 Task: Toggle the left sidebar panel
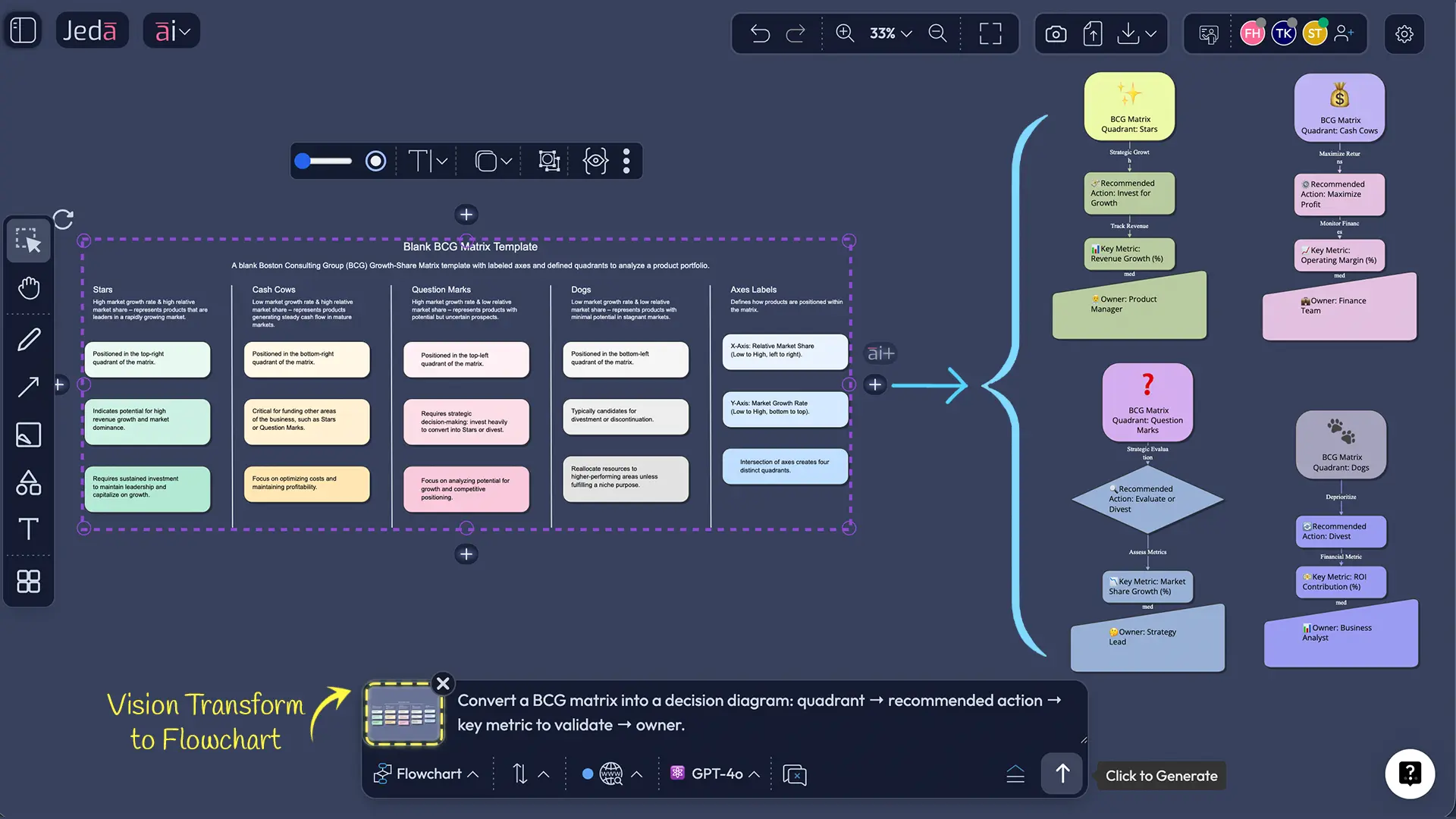coord(24,30)
